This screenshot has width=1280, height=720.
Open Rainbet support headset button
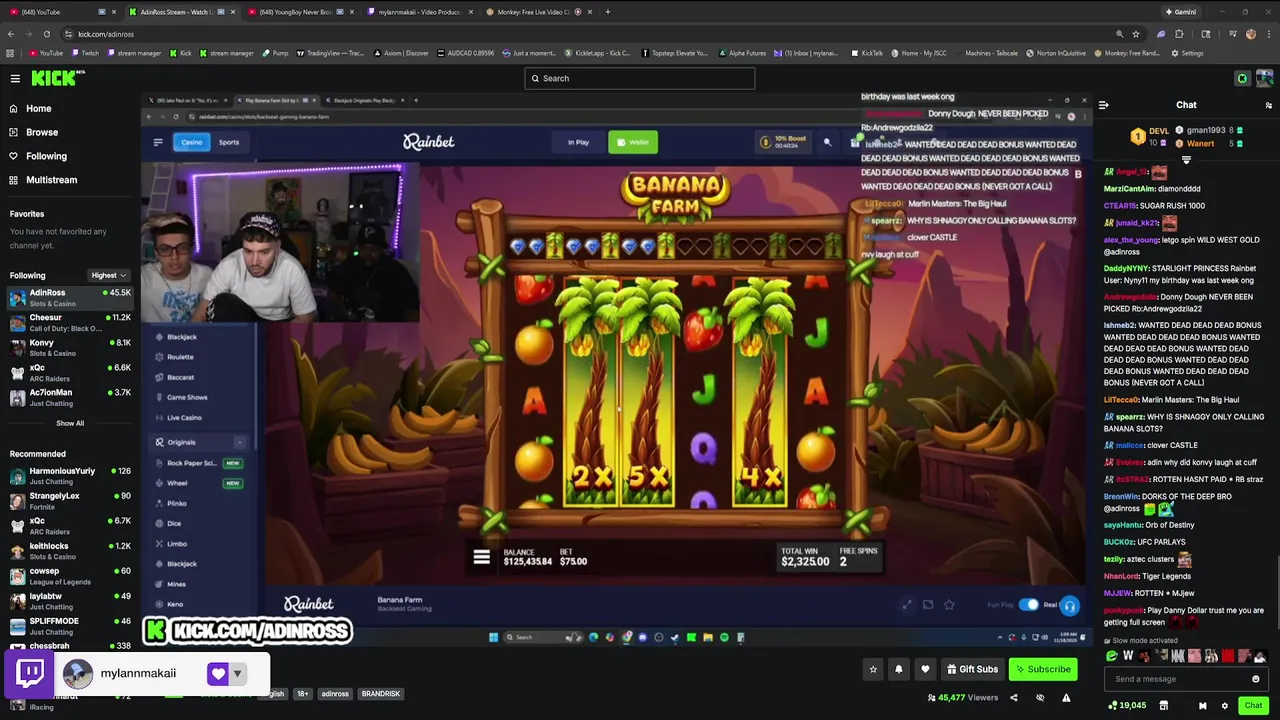pos(1069,605)
